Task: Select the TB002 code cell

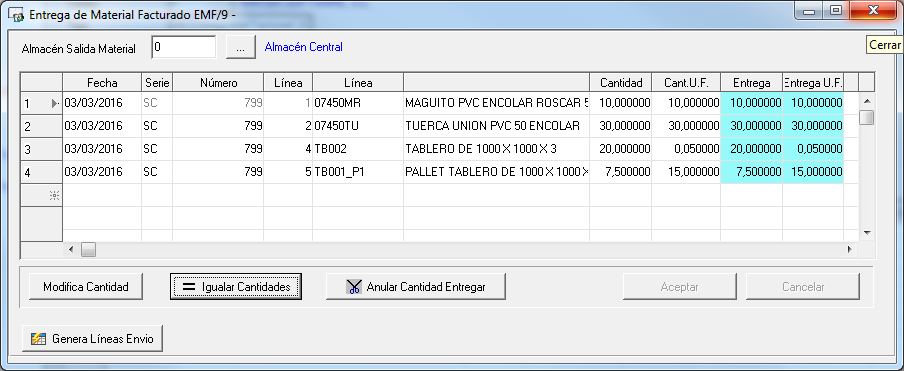Action: click(358, 149)
